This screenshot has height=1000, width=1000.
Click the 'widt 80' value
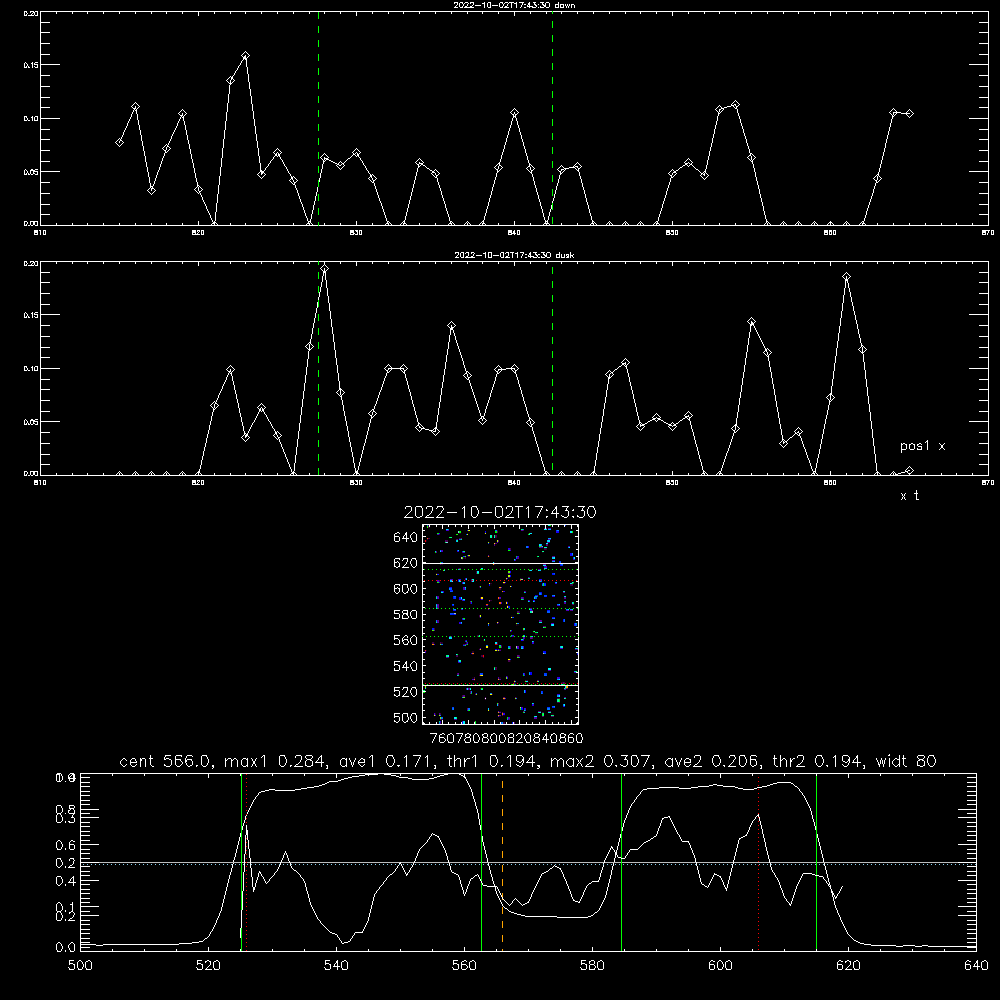(x=906, y=761)
